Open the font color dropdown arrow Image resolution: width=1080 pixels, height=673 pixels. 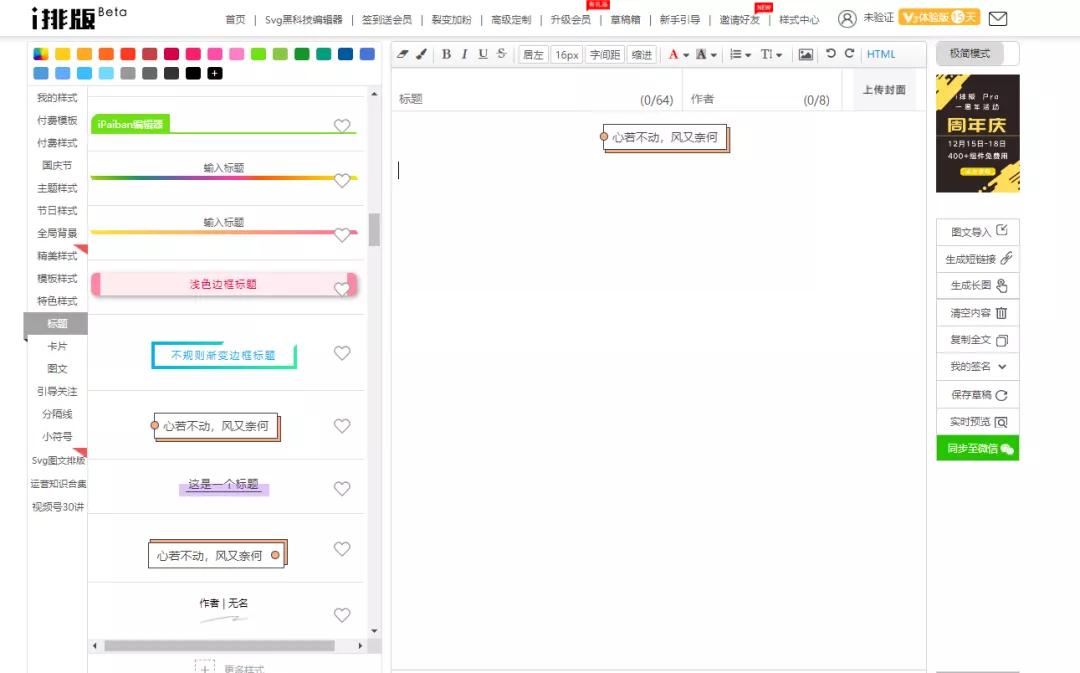(x=686, y=55)
